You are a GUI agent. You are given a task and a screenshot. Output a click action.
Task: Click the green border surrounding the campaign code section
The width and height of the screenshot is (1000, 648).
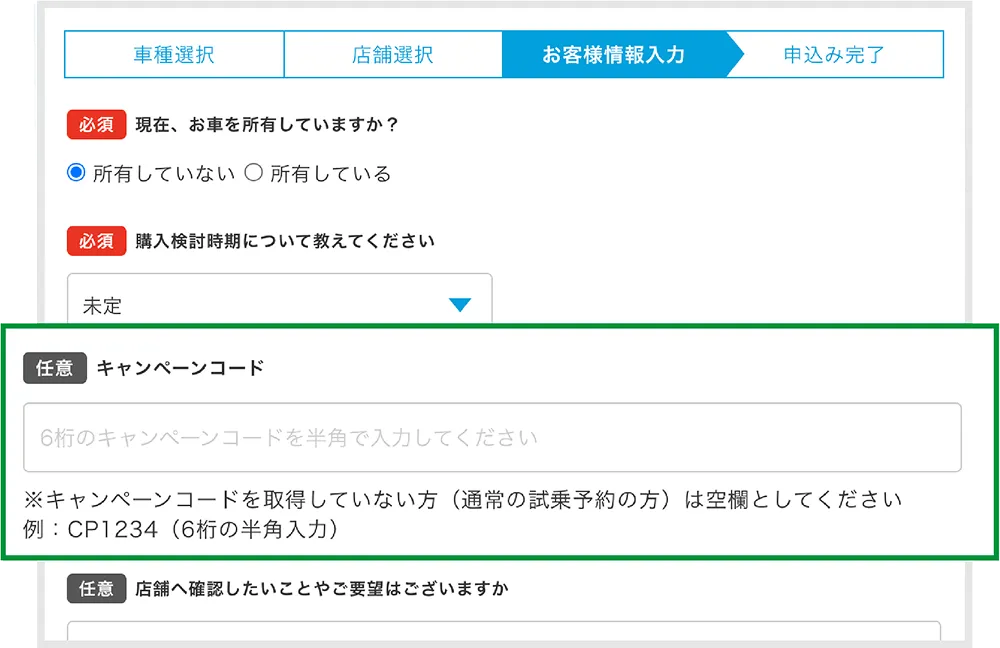tap(500, 327)
